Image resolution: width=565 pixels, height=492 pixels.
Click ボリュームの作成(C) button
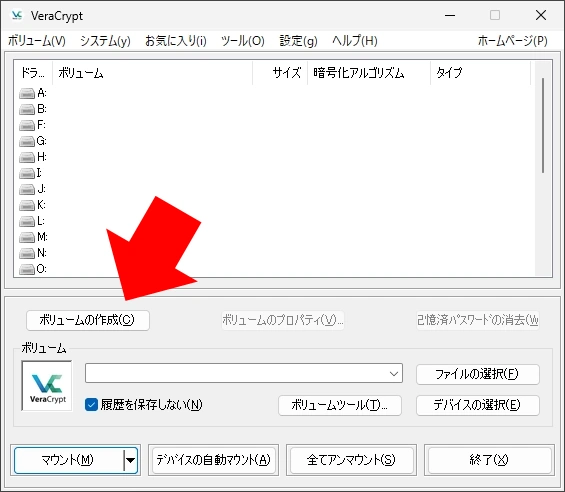88,320
